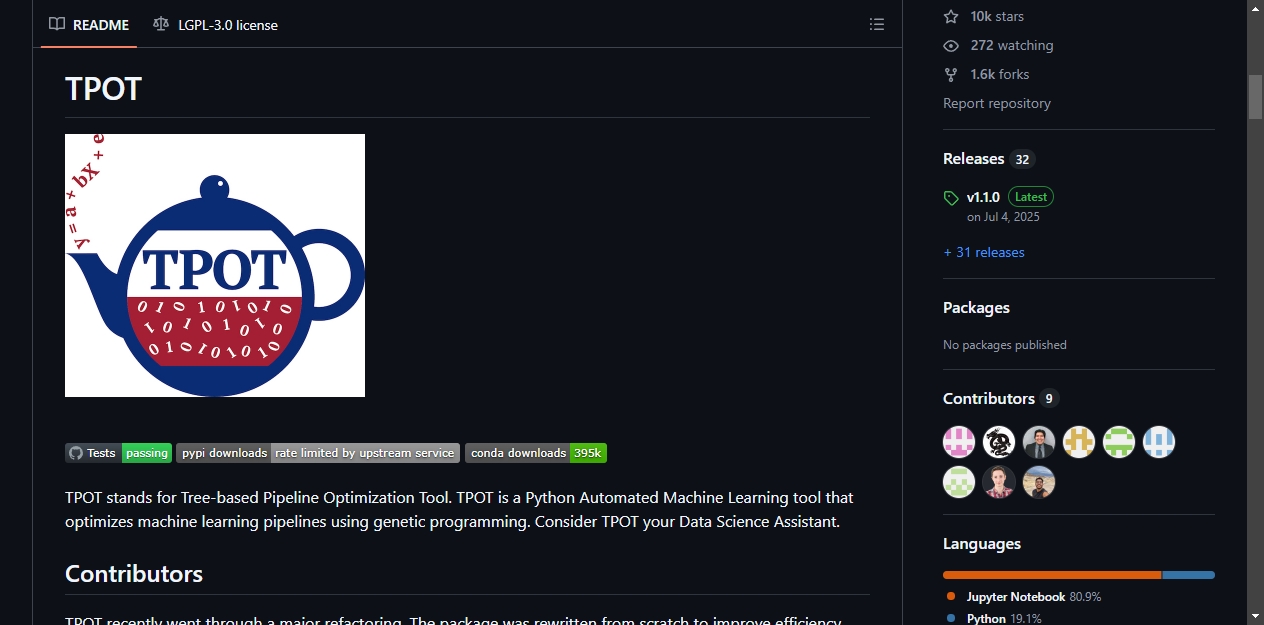The width and height of the screenshot is (1264, 625).
Task: Switch to the LGPL-3.0 license tab
Action: coord(215,25)
